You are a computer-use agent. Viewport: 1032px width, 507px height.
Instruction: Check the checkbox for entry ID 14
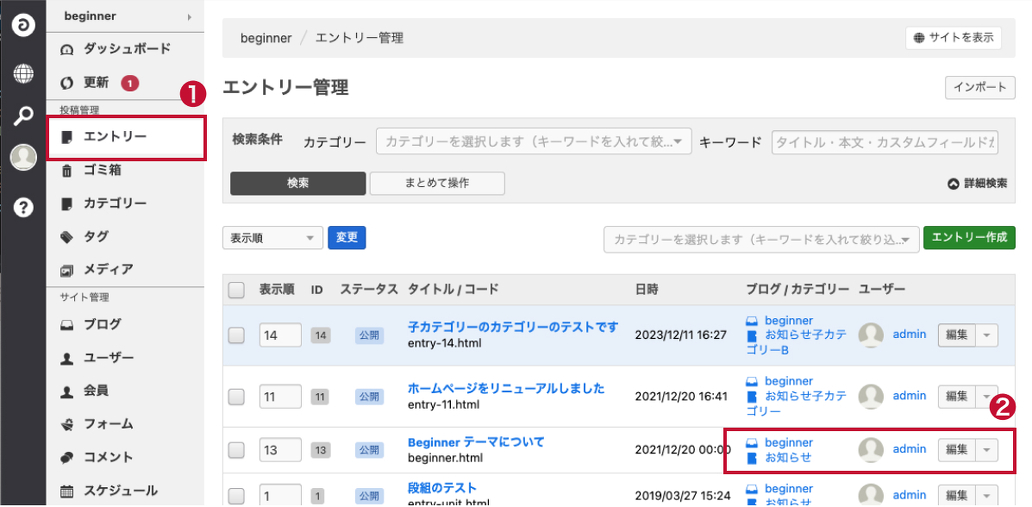237,336
